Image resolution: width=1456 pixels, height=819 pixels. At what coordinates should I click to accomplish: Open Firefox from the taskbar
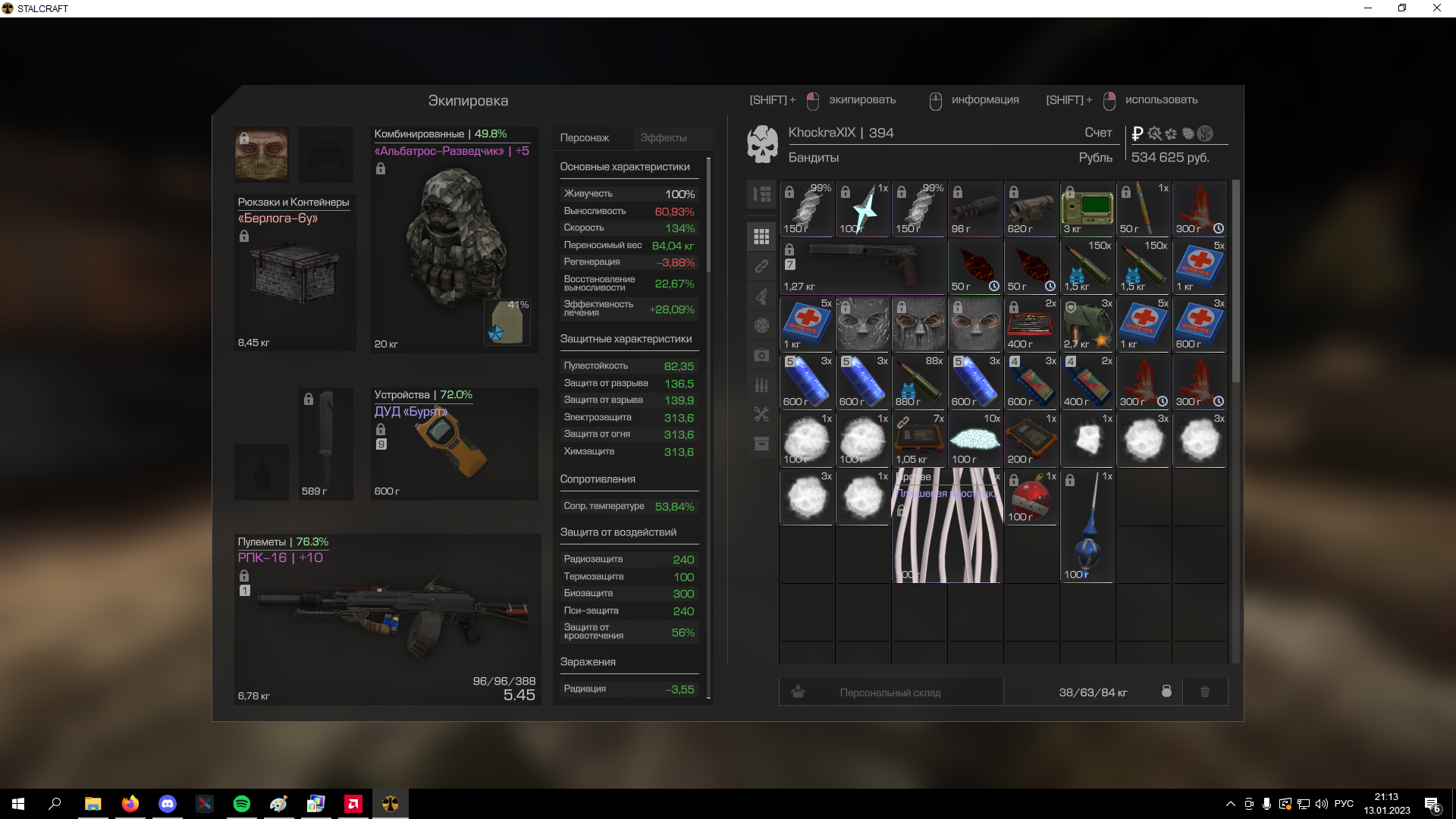click(130, 804)
